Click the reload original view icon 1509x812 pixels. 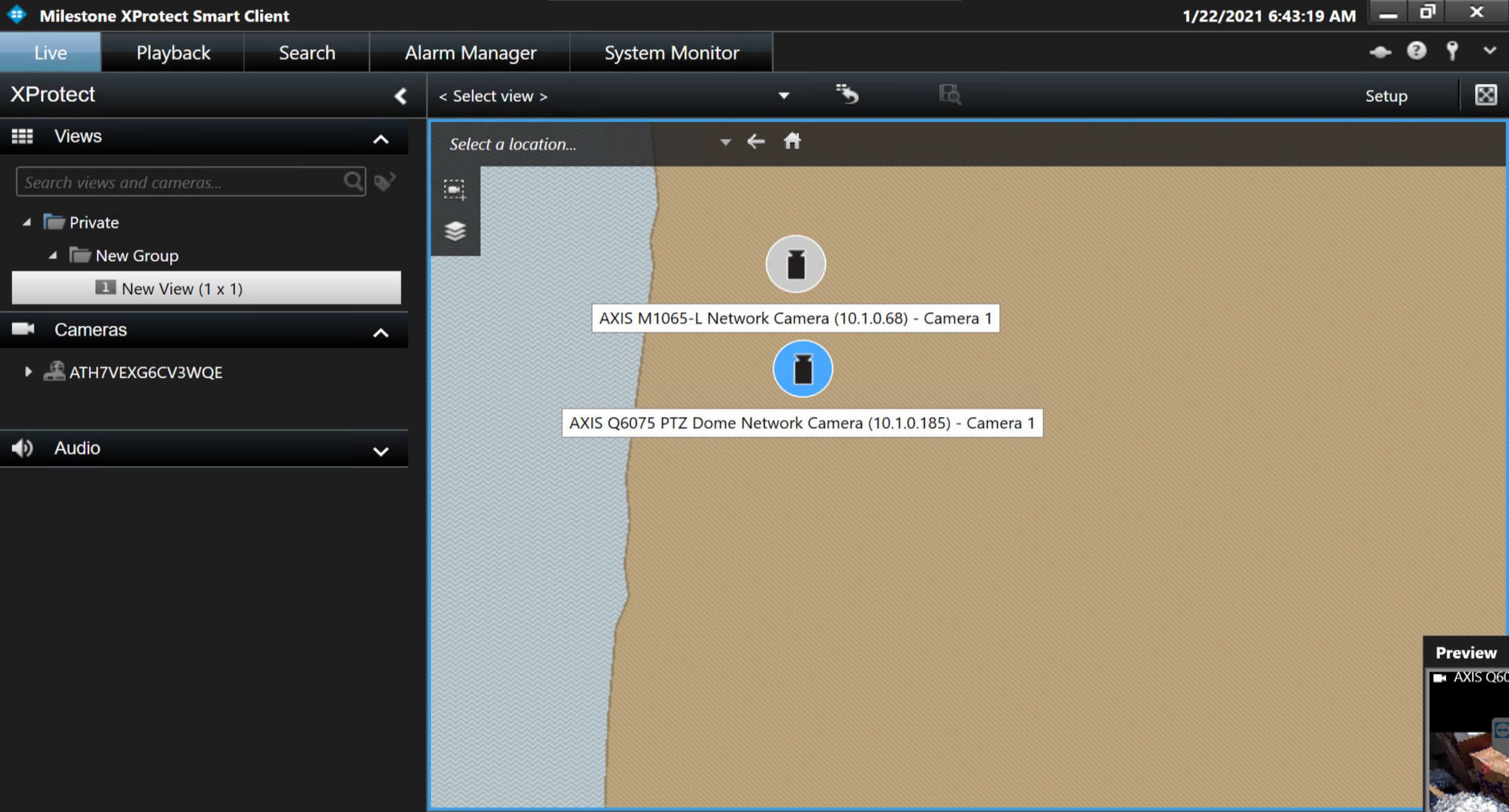pos(847,94)
